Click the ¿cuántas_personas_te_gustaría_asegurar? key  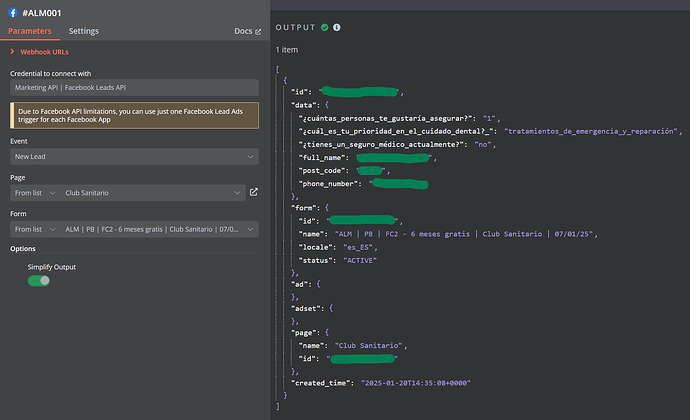(385, 118)
